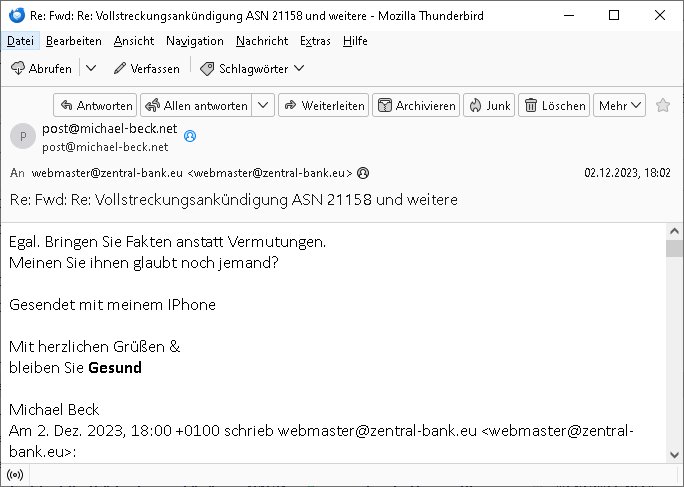Click the sender's blue contact icon
This screenshot has width=684, height=487.
pyautogui.click(x=190, y=136)
